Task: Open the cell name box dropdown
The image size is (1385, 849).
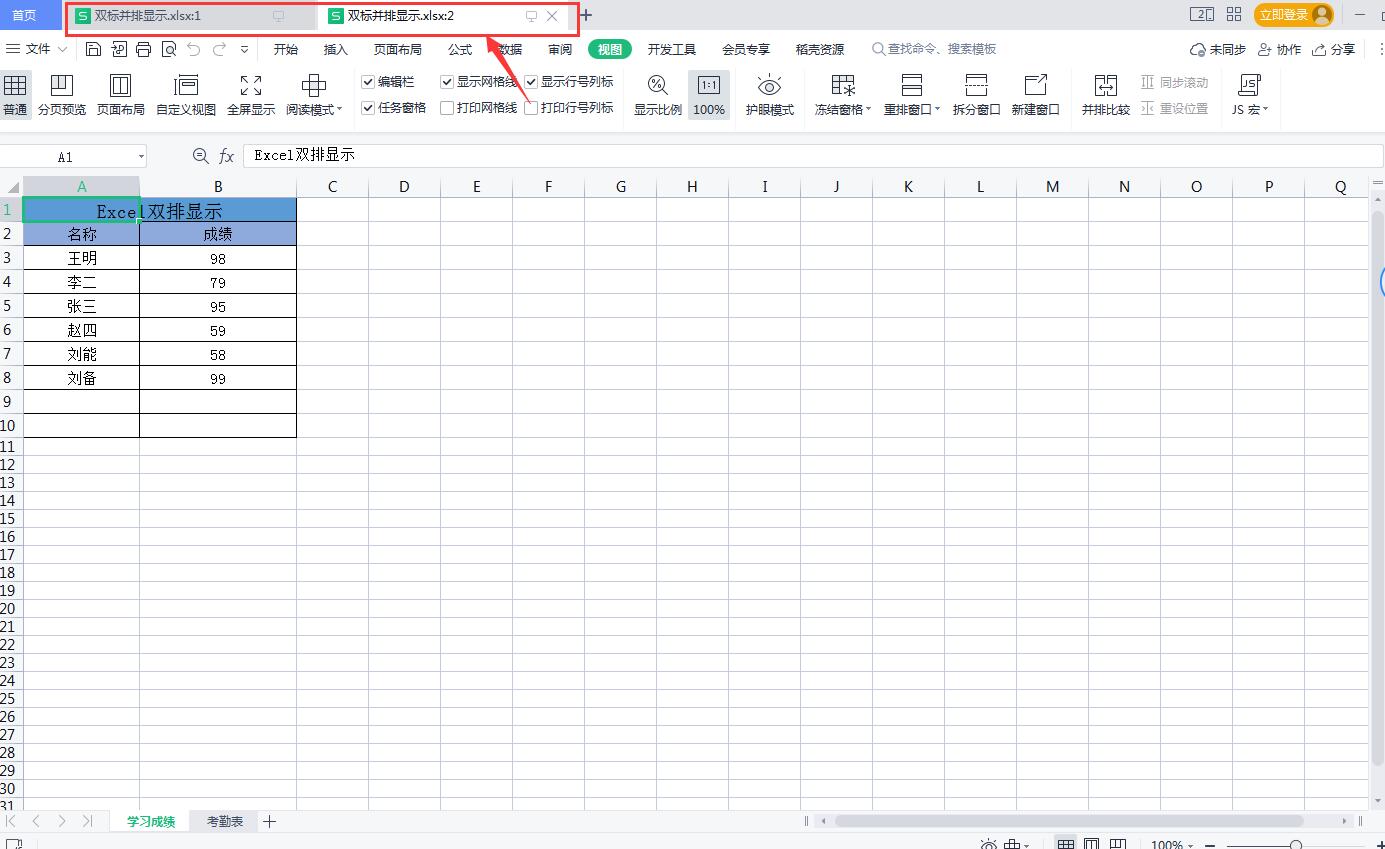Action: pyautogui.click(x=141, y=157)
